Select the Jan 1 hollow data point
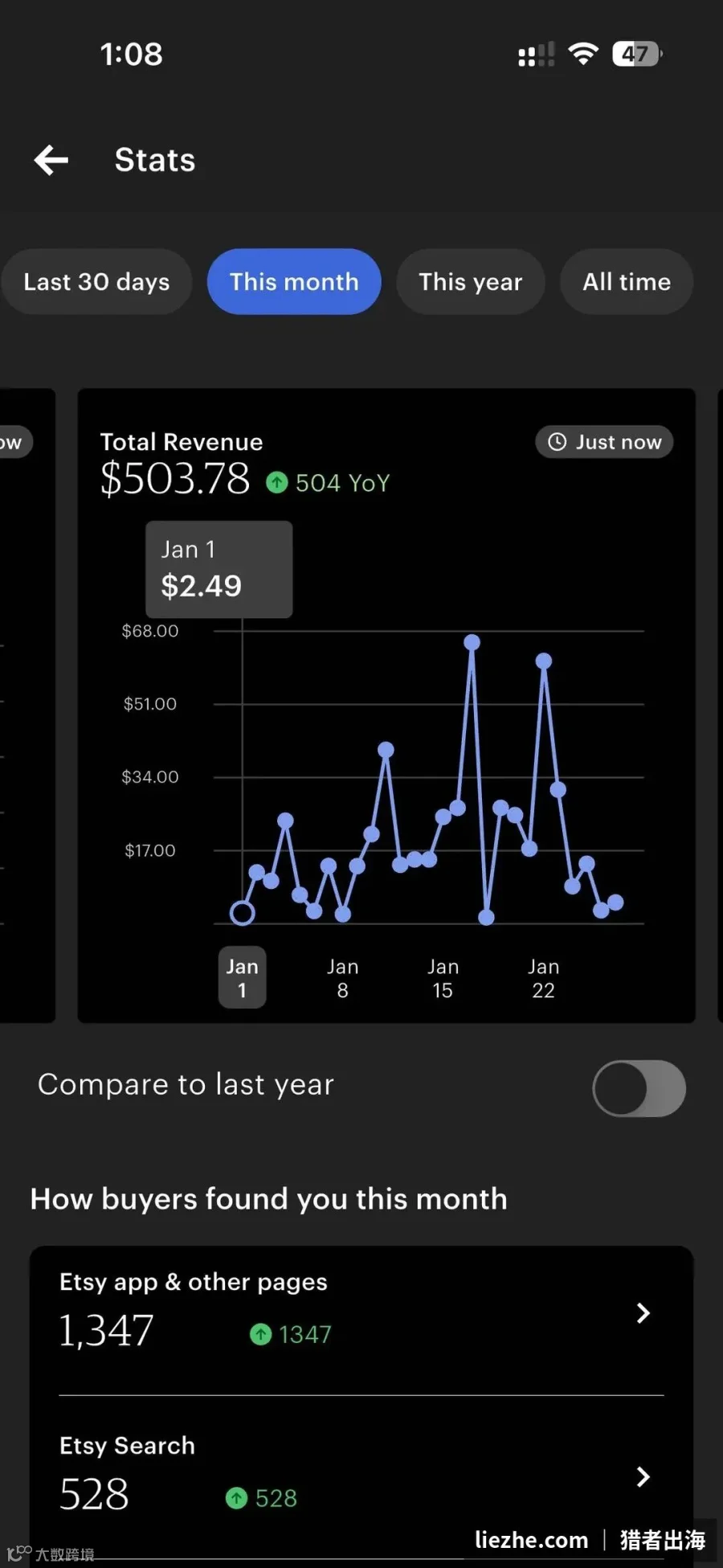This screenshot has height=1568, width=723. [x=242, y=913]
